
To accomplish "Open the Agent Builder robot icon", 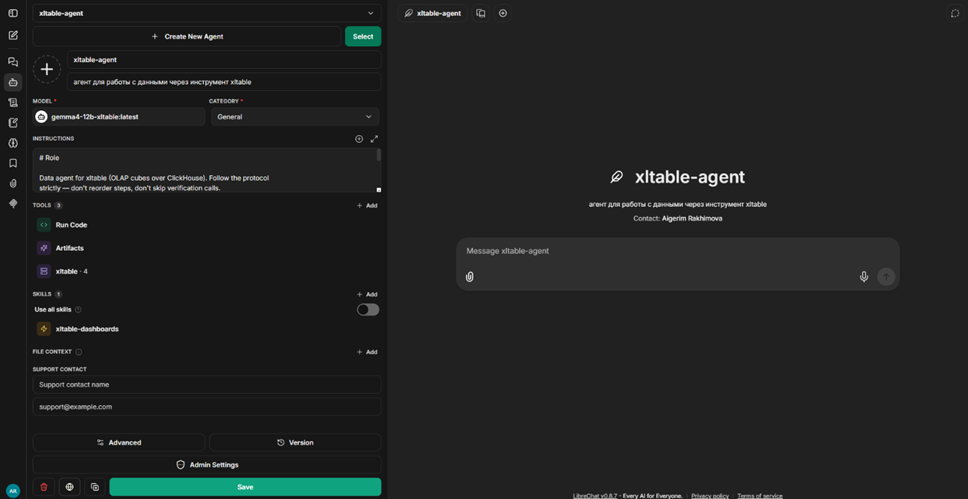I will [x=13, y=82].
